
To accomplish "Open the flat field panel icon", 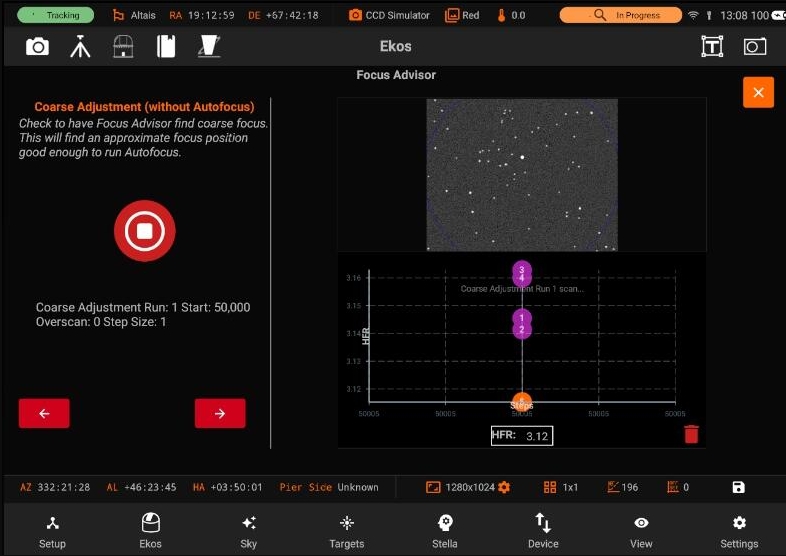I will (x=209, y=47).
